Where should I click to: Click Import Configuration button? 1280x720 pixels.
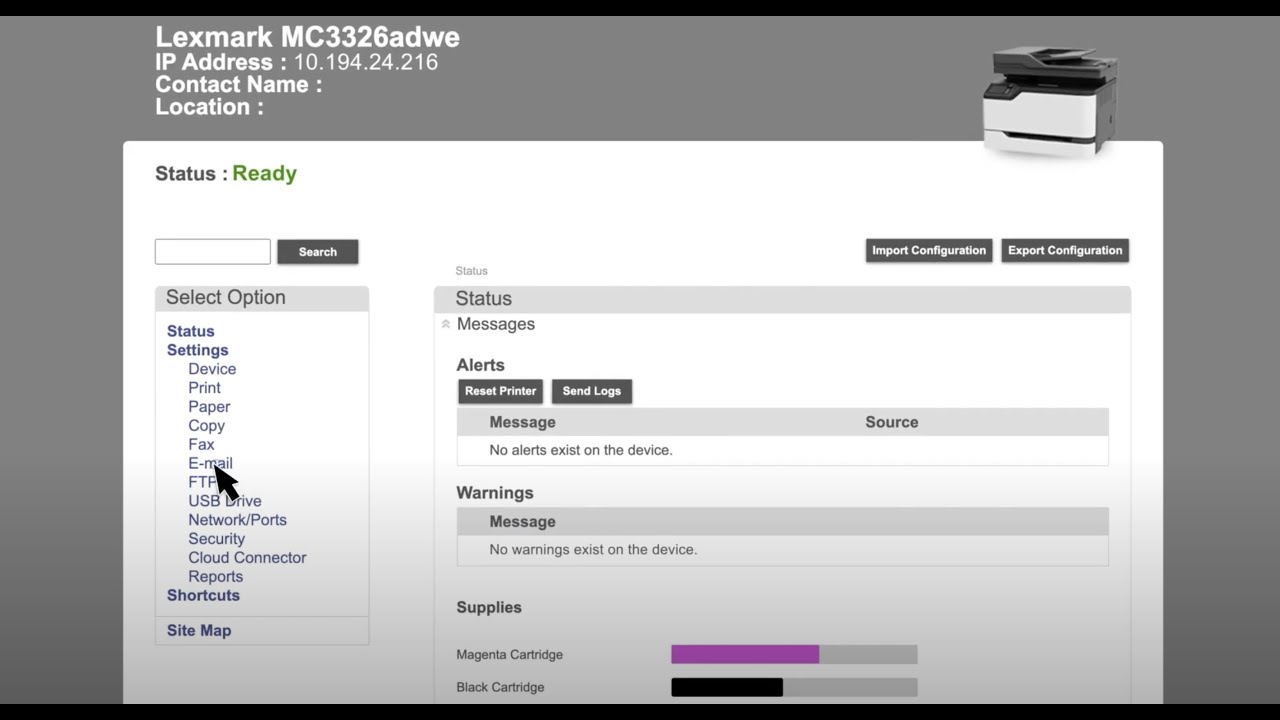929,250
